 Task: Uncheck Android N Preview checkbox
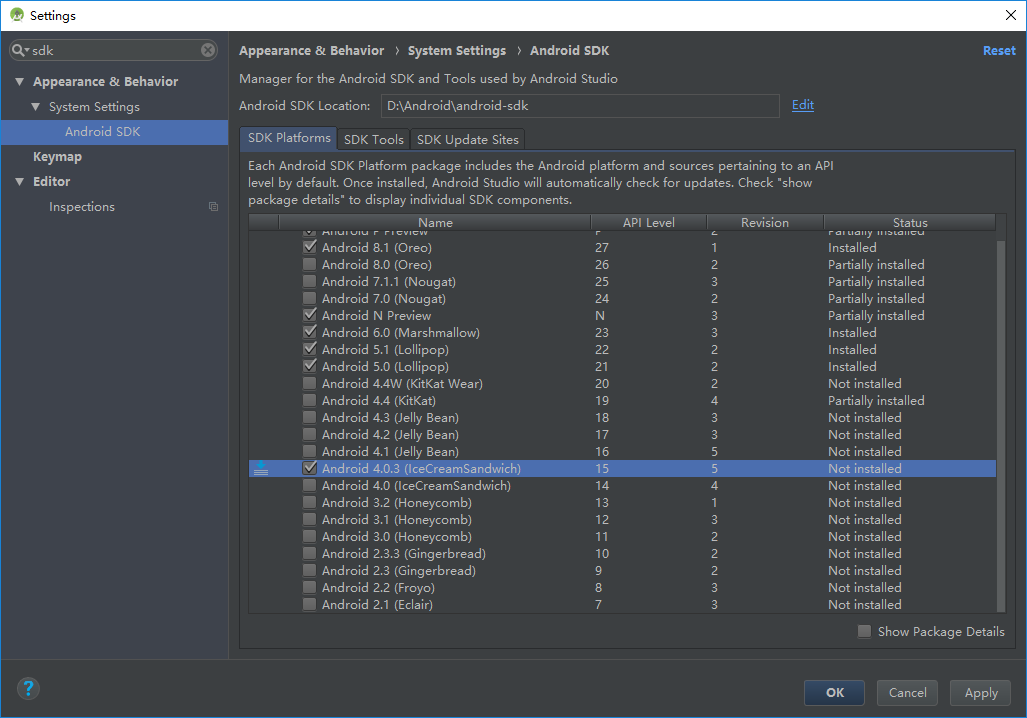click(310, 316)
